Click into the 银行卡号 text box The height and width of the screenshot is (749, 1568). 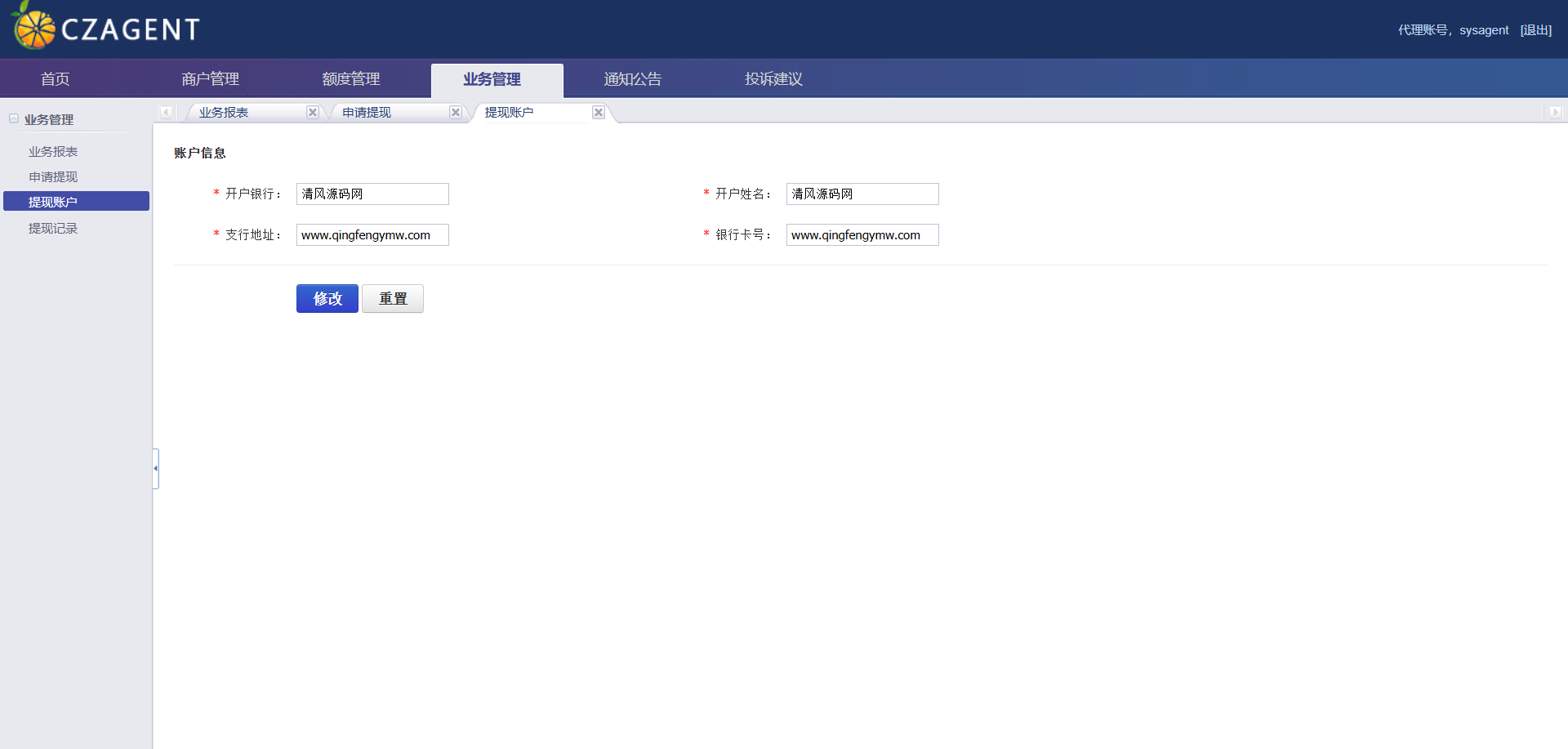click(x=862, y=235)
